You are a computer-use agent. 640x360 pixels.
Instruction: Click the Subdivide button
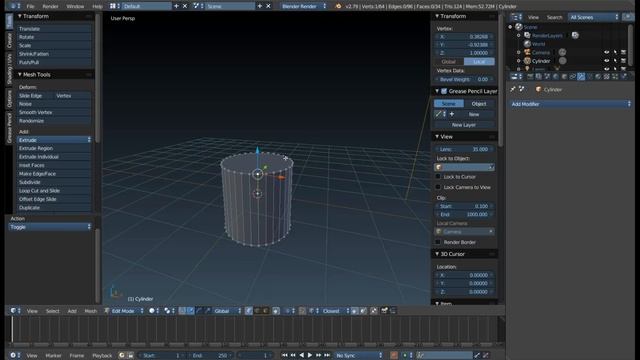pyautogui.click(x=54, y=182)
